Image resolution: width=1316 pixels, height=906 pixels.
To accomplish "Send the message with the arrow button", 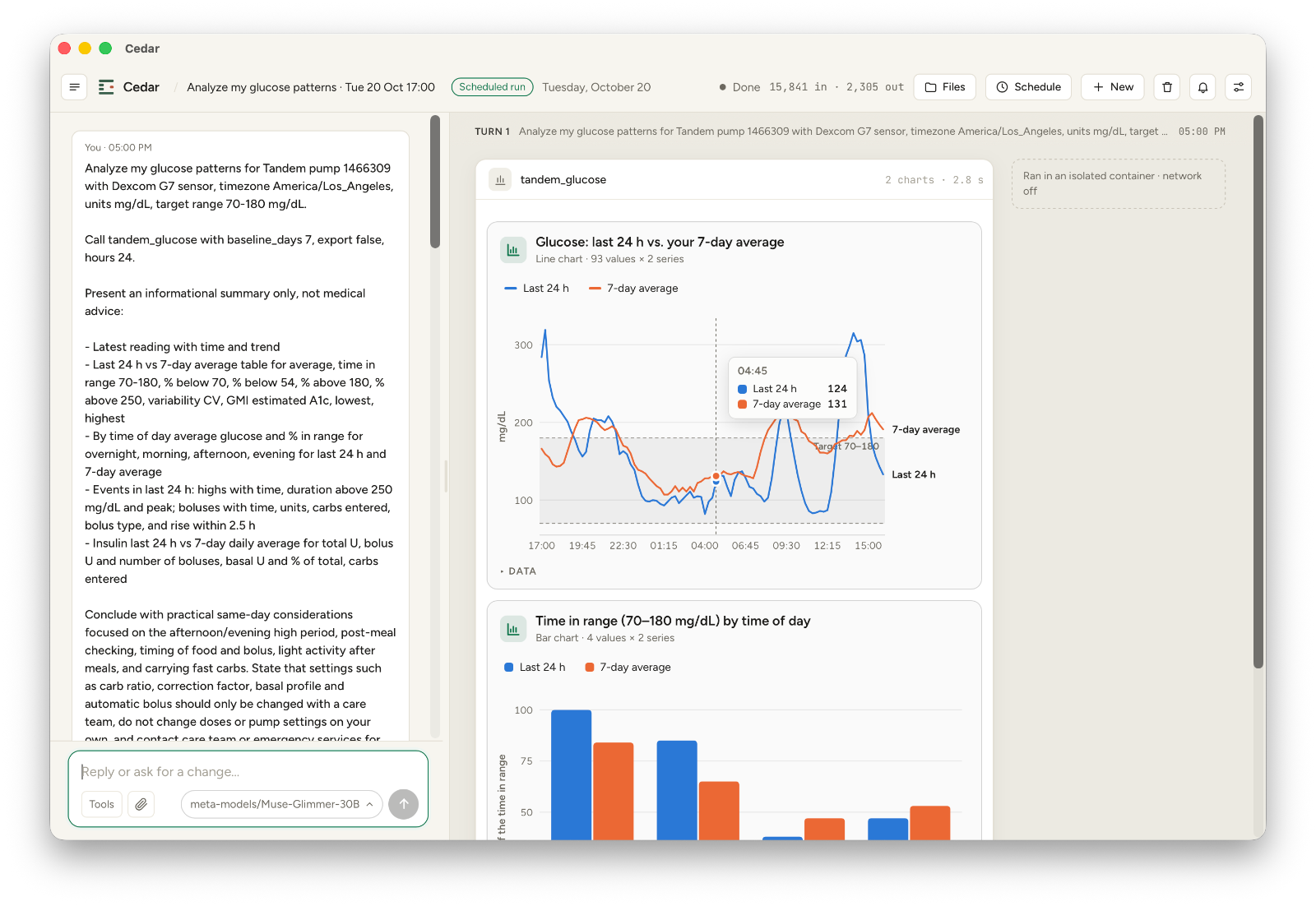I will click(x=404, y=804).
